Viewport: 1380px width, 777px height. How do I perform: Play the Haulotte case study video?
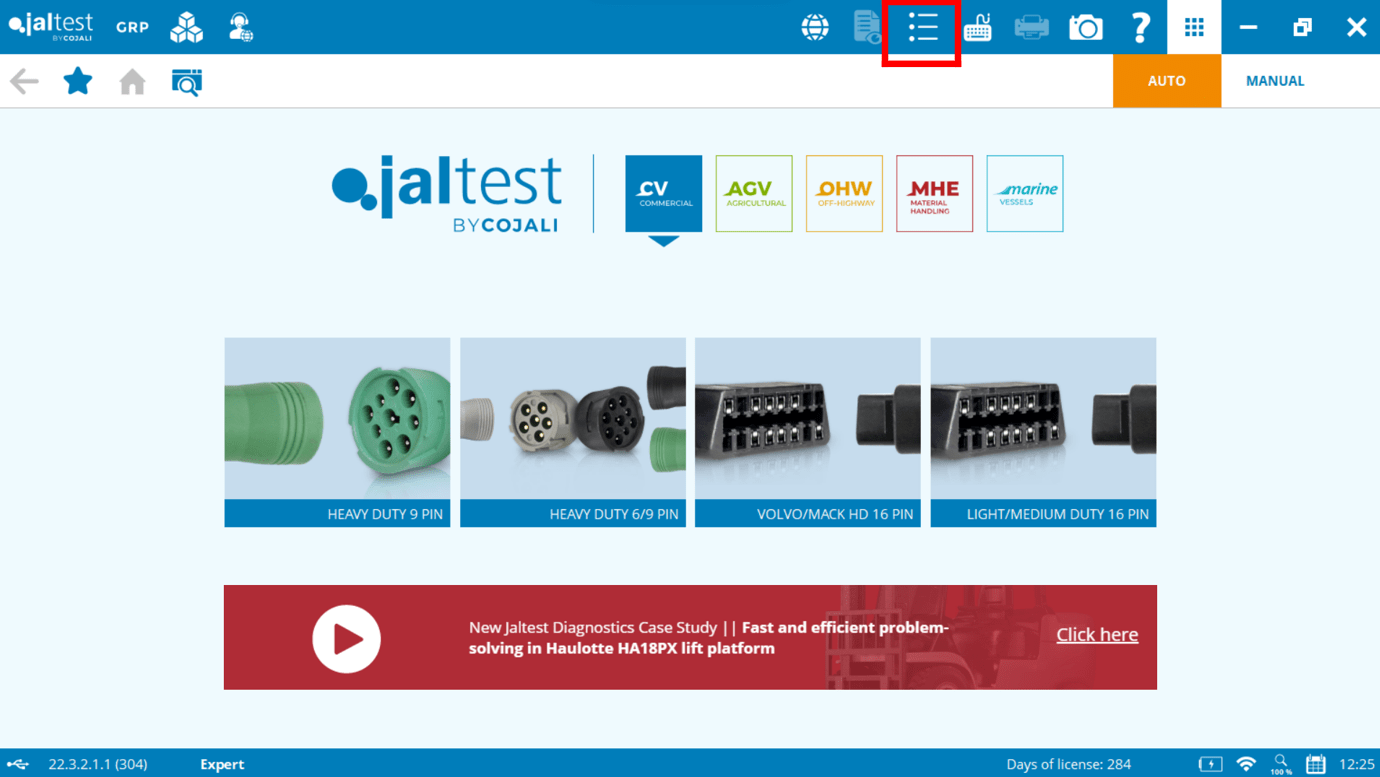click(x=347, y=637)
